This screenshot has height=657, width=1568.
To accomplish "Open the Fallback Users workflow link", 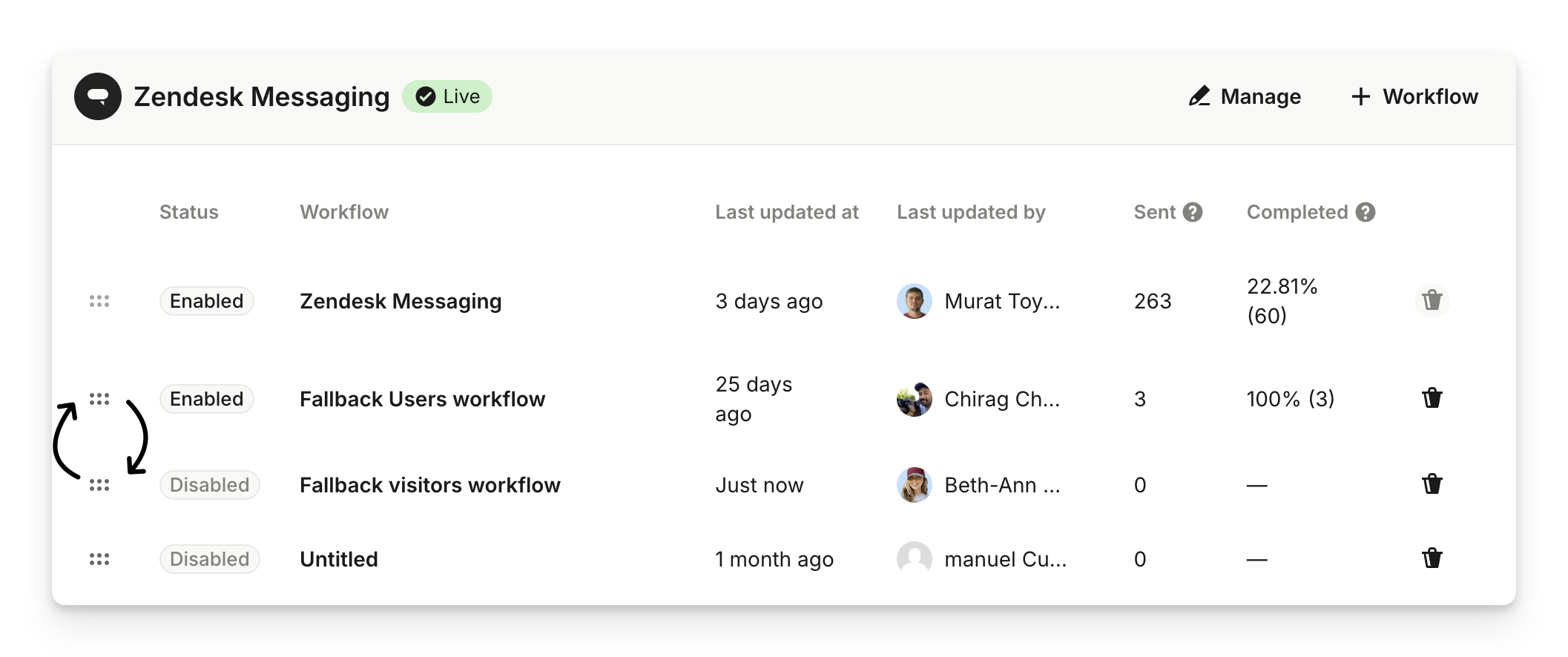I will 422,399.
